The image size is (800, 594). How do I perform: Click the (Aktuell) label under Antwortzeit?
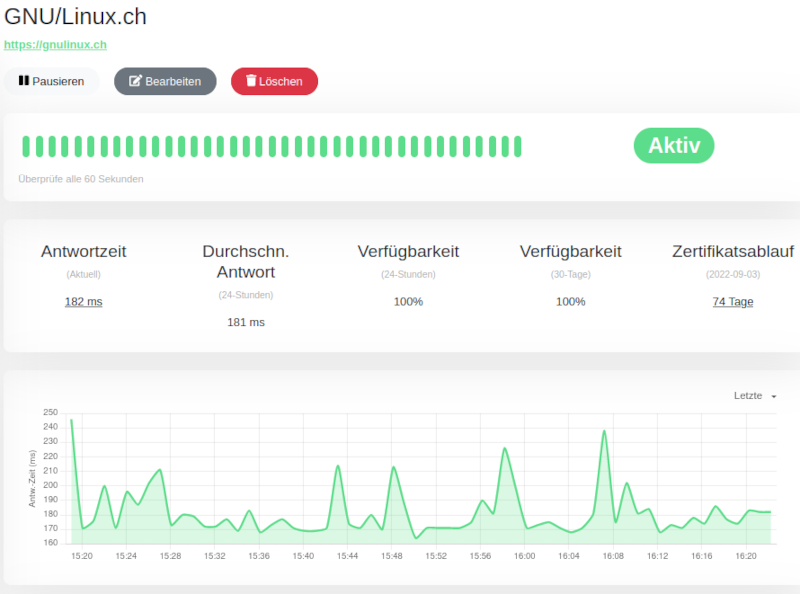pyautogui.click(x=84, y=274)
